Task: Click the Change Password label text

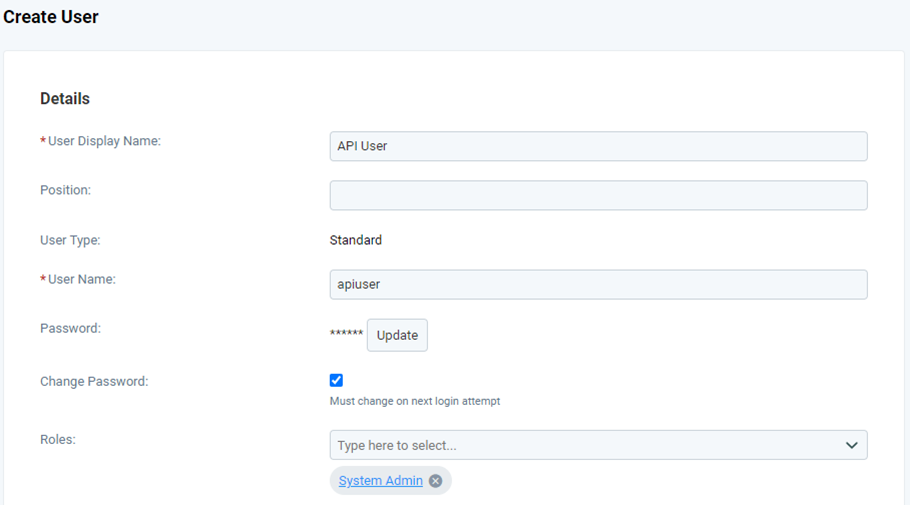Action: click(x=94, y=381)
